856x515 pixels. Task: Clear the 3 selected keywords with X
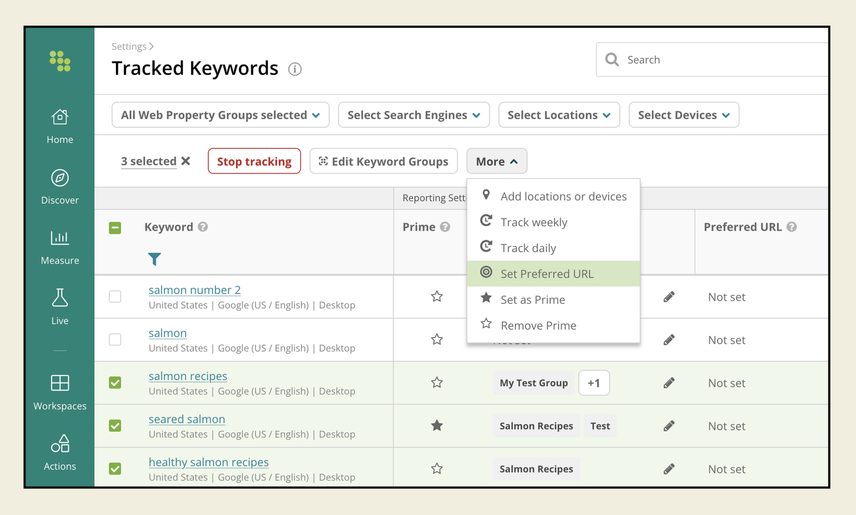(186, 161)
